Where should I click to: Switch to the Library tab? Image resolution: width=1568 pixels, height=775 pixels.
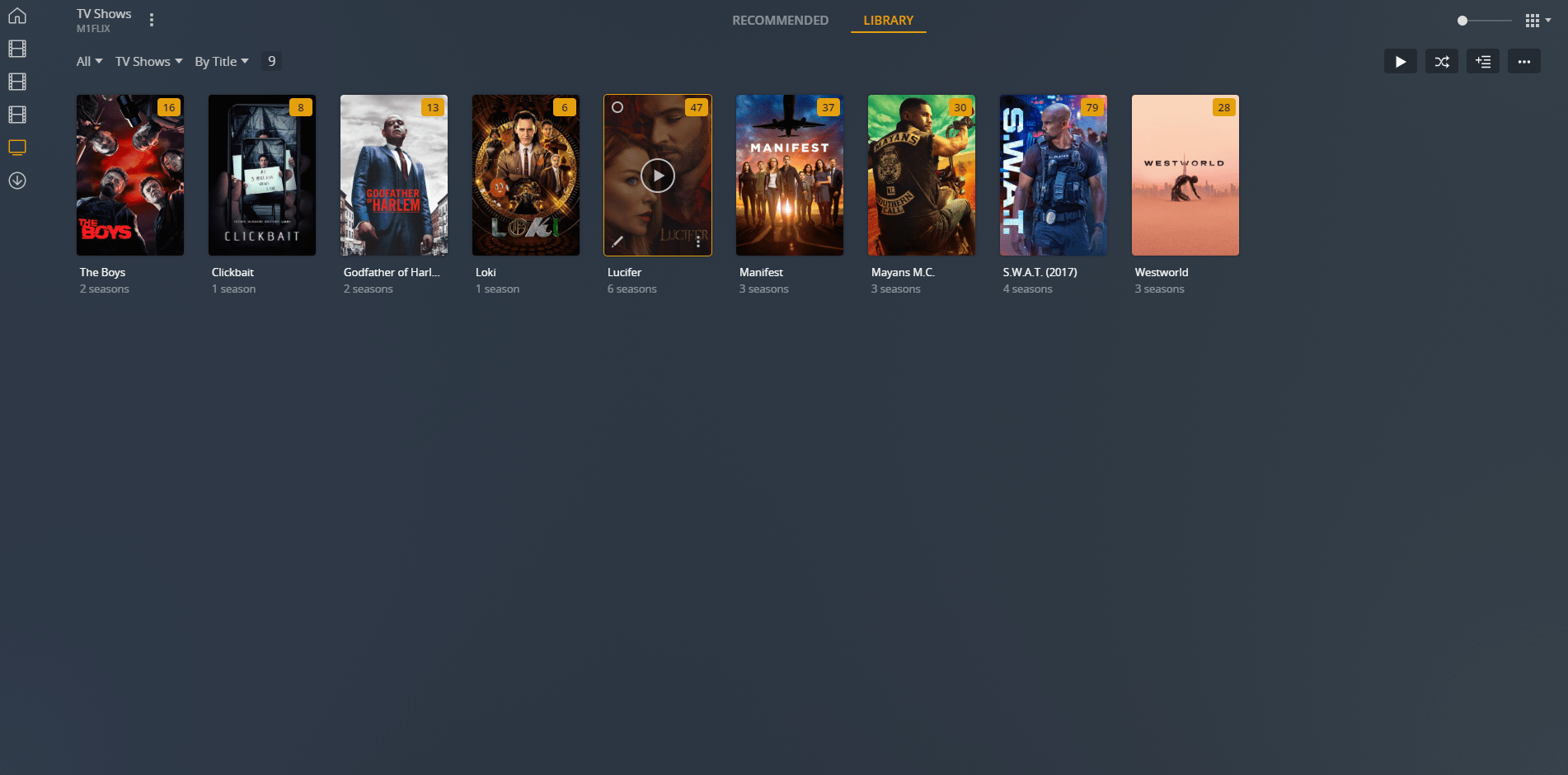click(x=888, y=21)
